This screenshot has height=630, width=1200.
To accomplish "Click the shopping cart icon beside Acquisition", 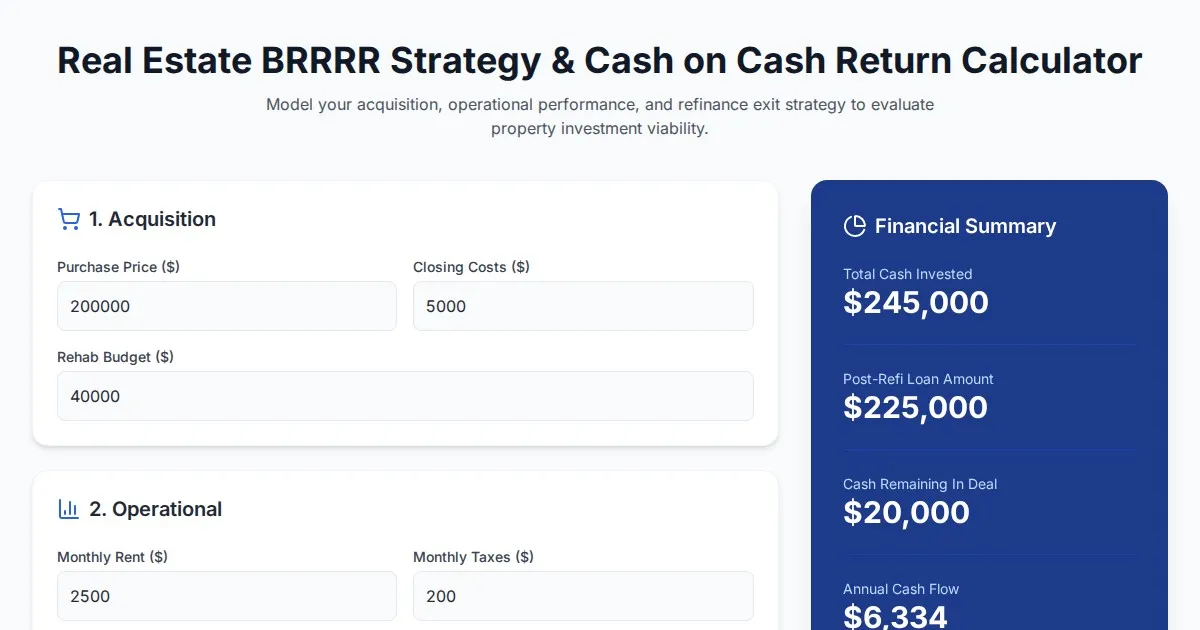I will 69,219.
